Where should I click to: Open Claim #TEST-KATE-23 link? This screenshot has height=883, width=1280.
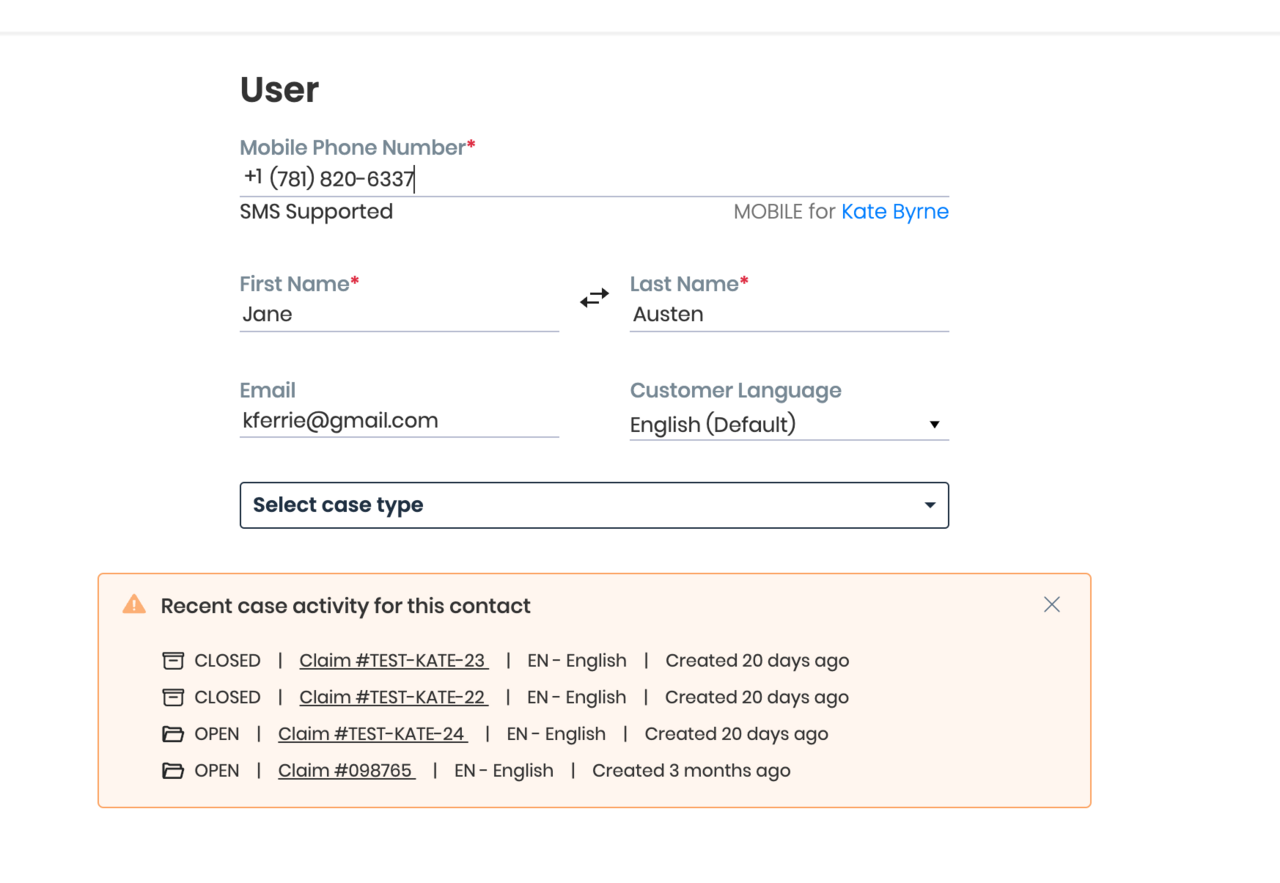click(393, 661)
